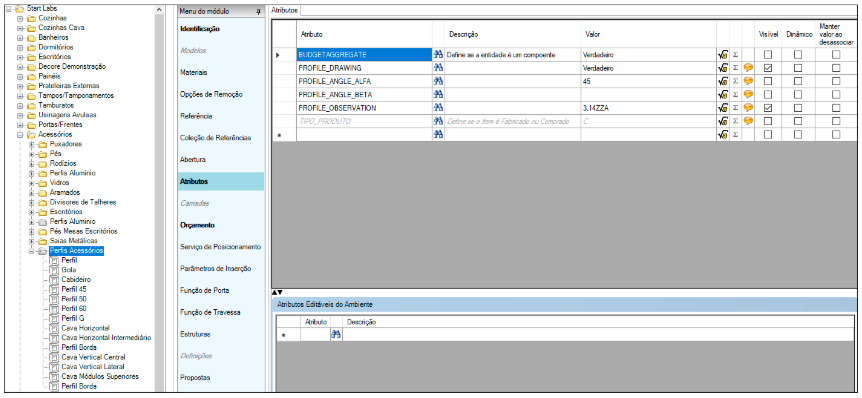
Task: Click formula icon in PROFILE_OBSERVATION row
Action: [x=722, y=108]
